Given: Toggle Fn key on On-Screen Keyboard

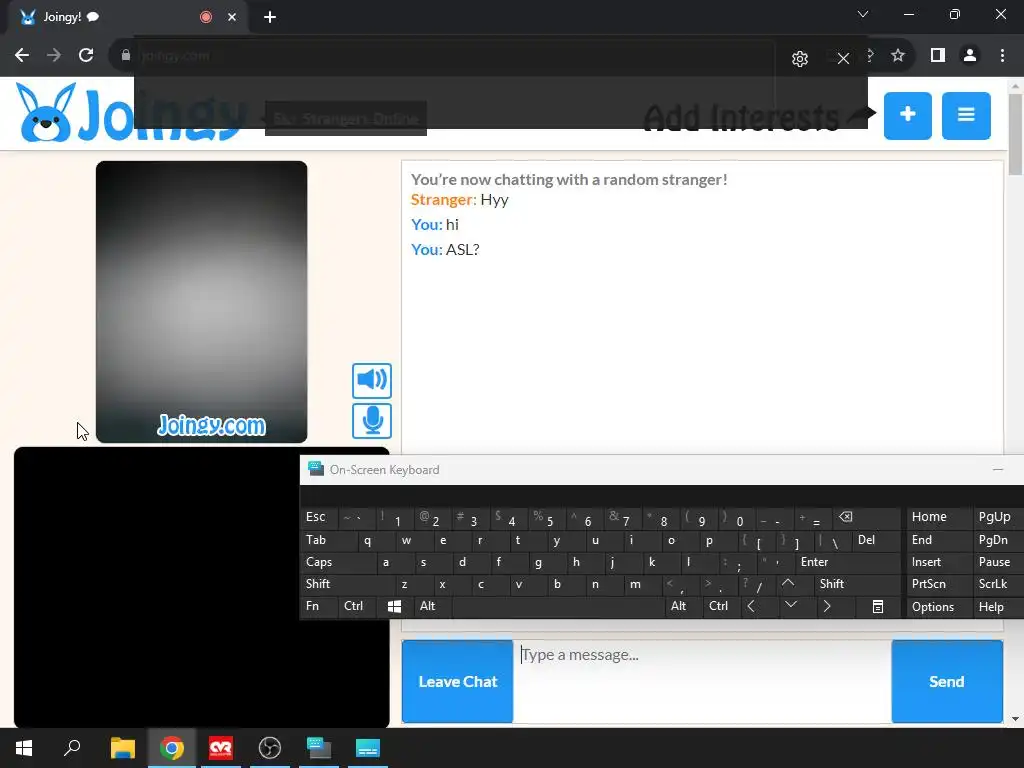Looking at the screenshot, I should pos(319,607).
